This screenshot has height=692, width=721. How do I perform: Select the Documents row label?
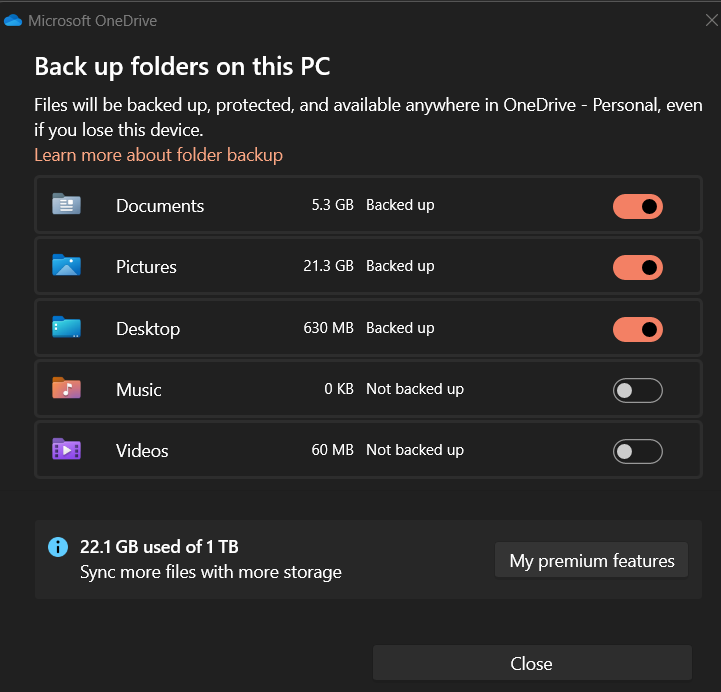[x=160, y=206]
